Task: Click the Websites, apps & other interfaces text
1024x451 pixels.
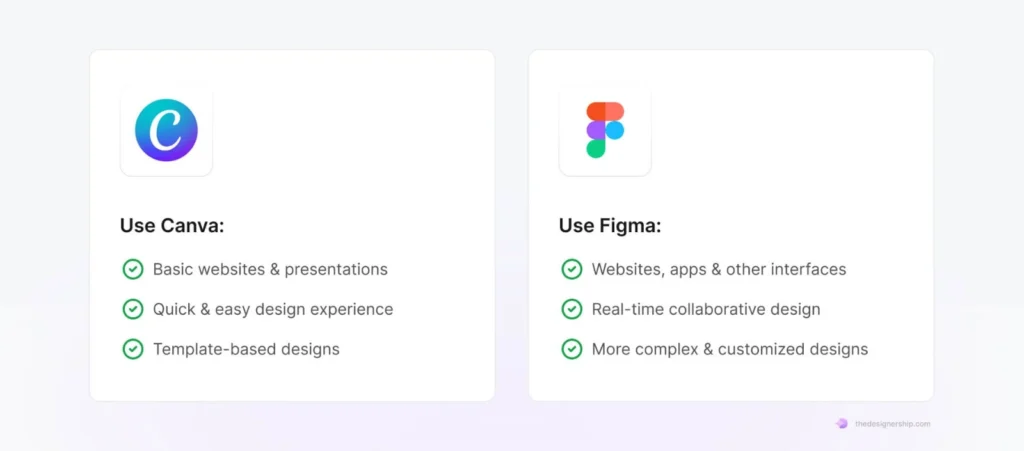Action: 719,269
